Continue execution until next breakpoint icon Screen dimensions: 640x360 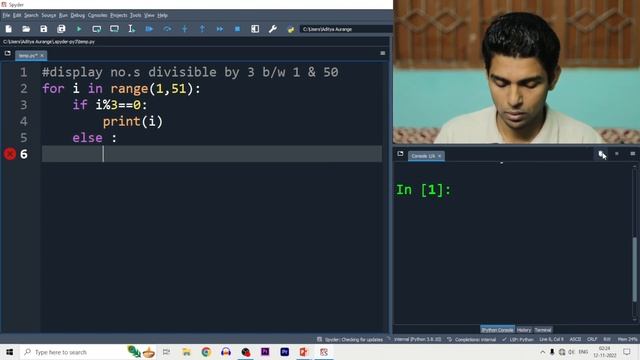click(x=220, y=29)
